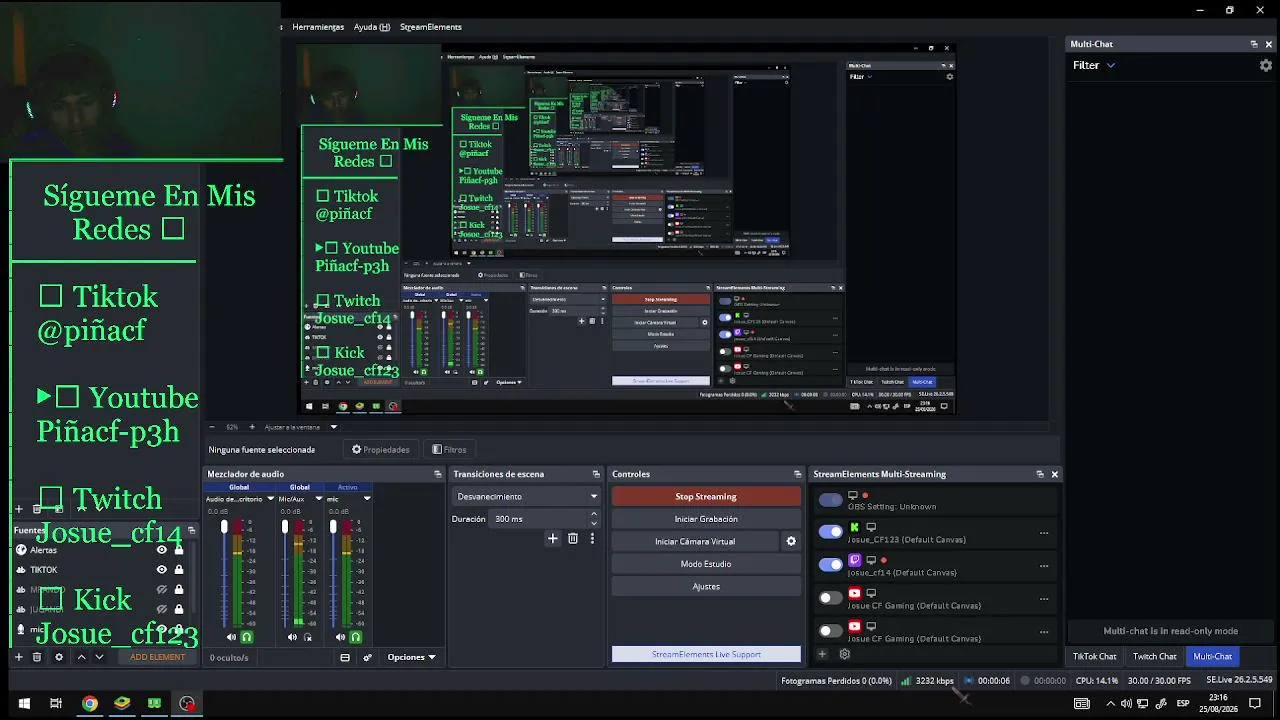Expand the Audio de escritorio channel dropdown
Screen dimensions: 1280x720
(x=270, y=499)
